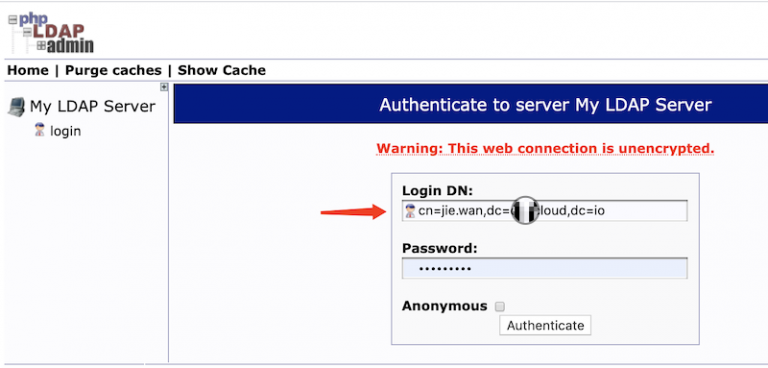This screenshot has width=768, height=368.
Task: Expand the plus node next to admin in the logo
Action: [41, 46]
